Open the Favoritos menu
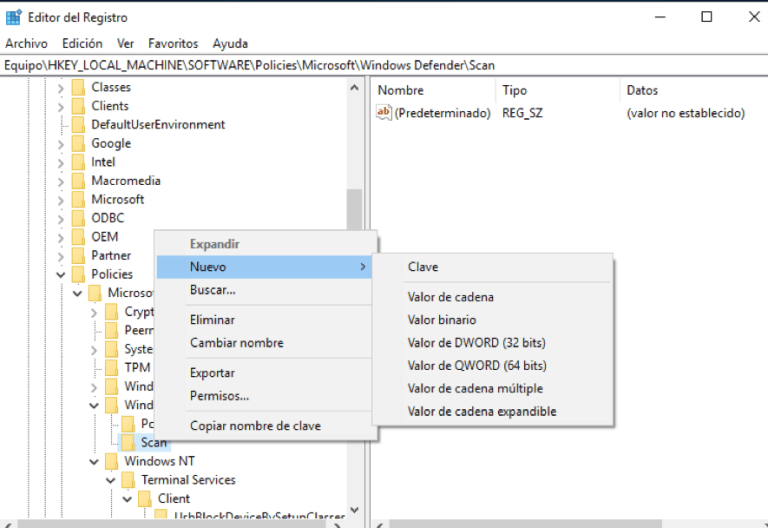This screenshot has width=768, height=528. pos(173,44)
